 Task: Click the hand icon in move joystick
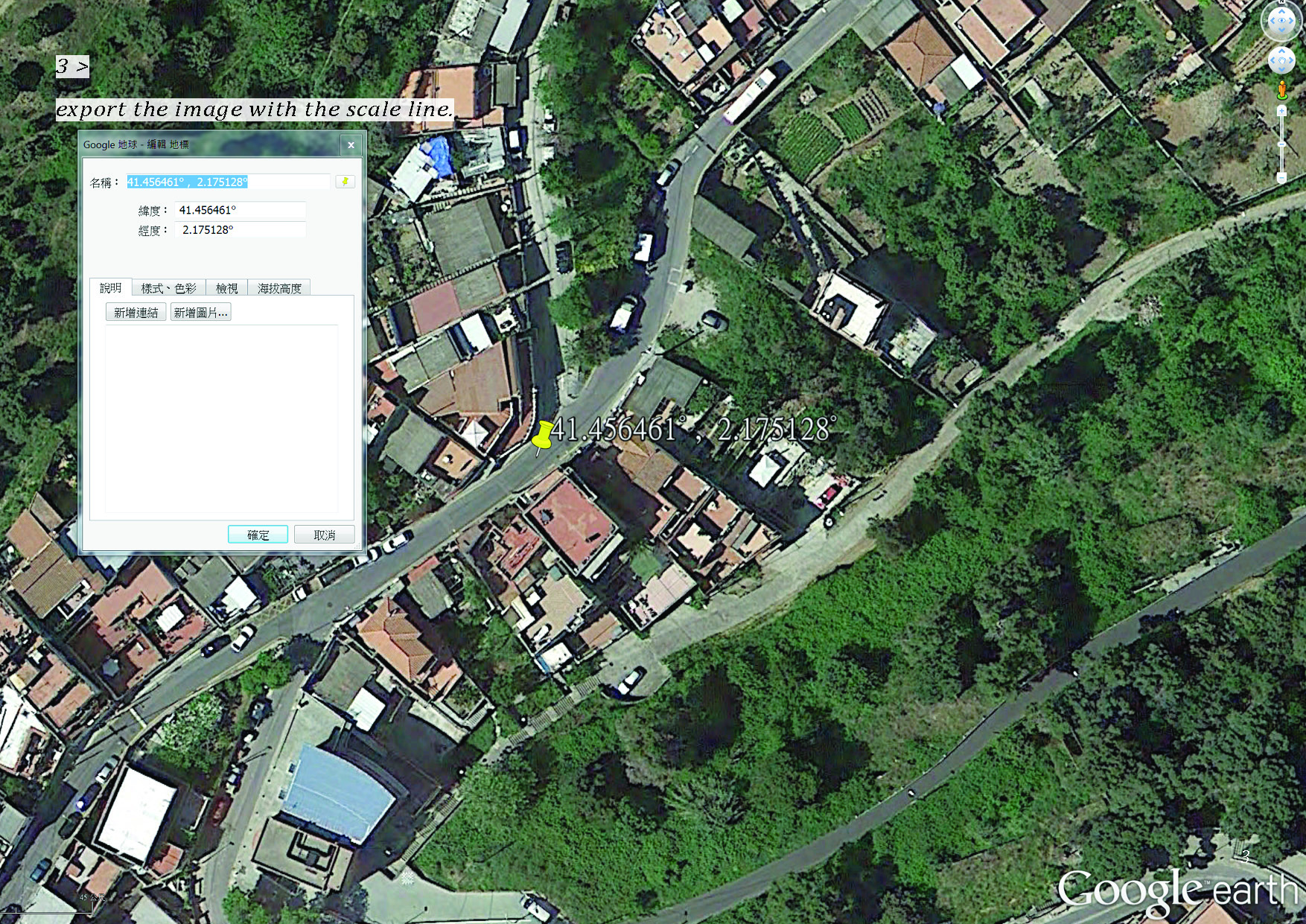coord(1281,60)
